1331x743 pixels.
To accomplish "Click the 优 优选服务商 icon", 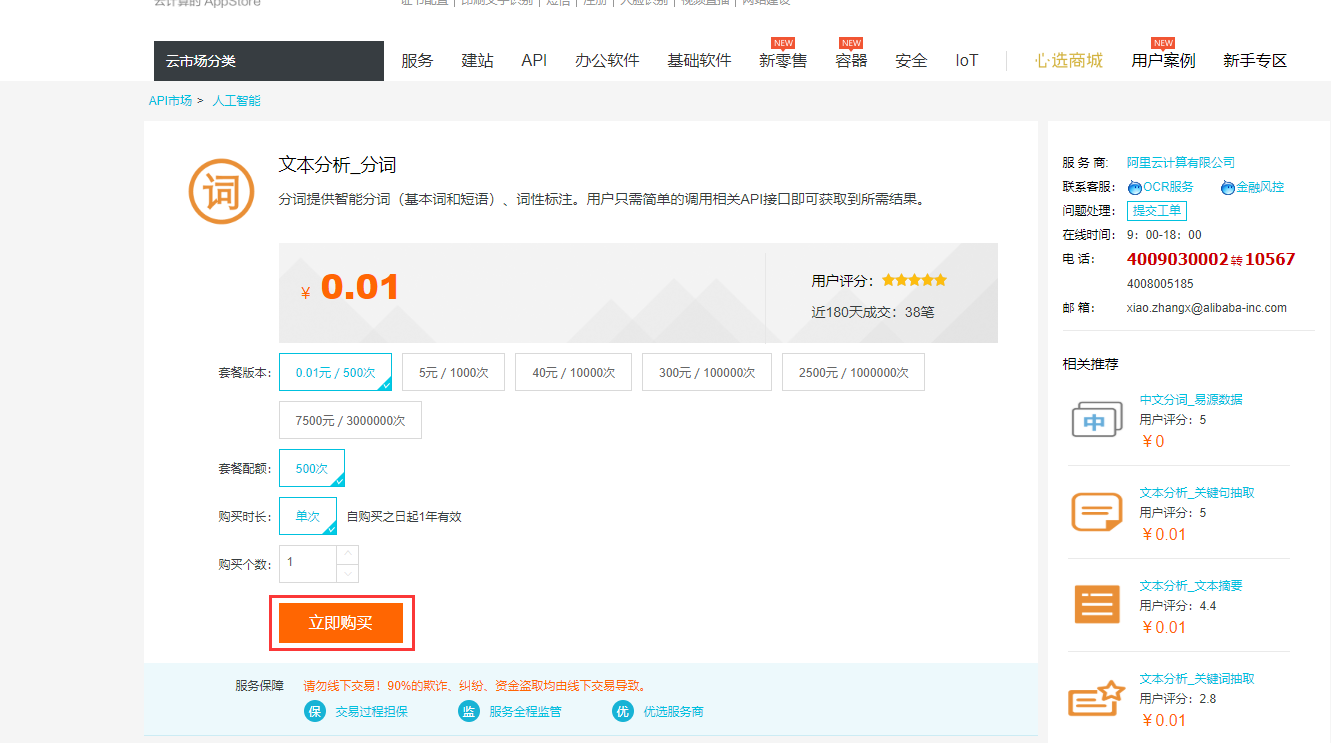I will tap(623, 712).
